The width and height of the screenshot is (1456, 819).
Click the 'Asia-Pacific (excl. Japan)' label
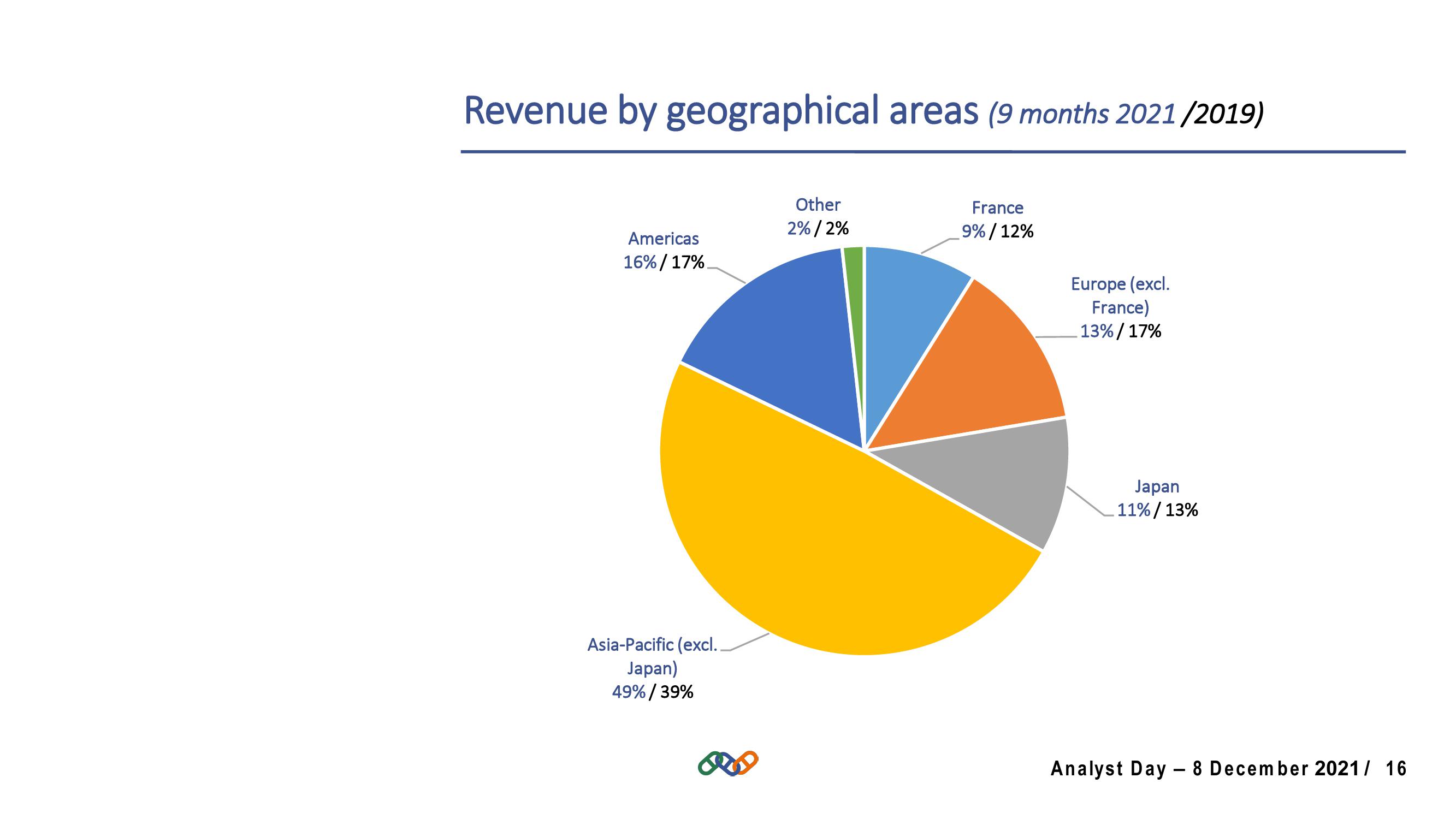652,656
